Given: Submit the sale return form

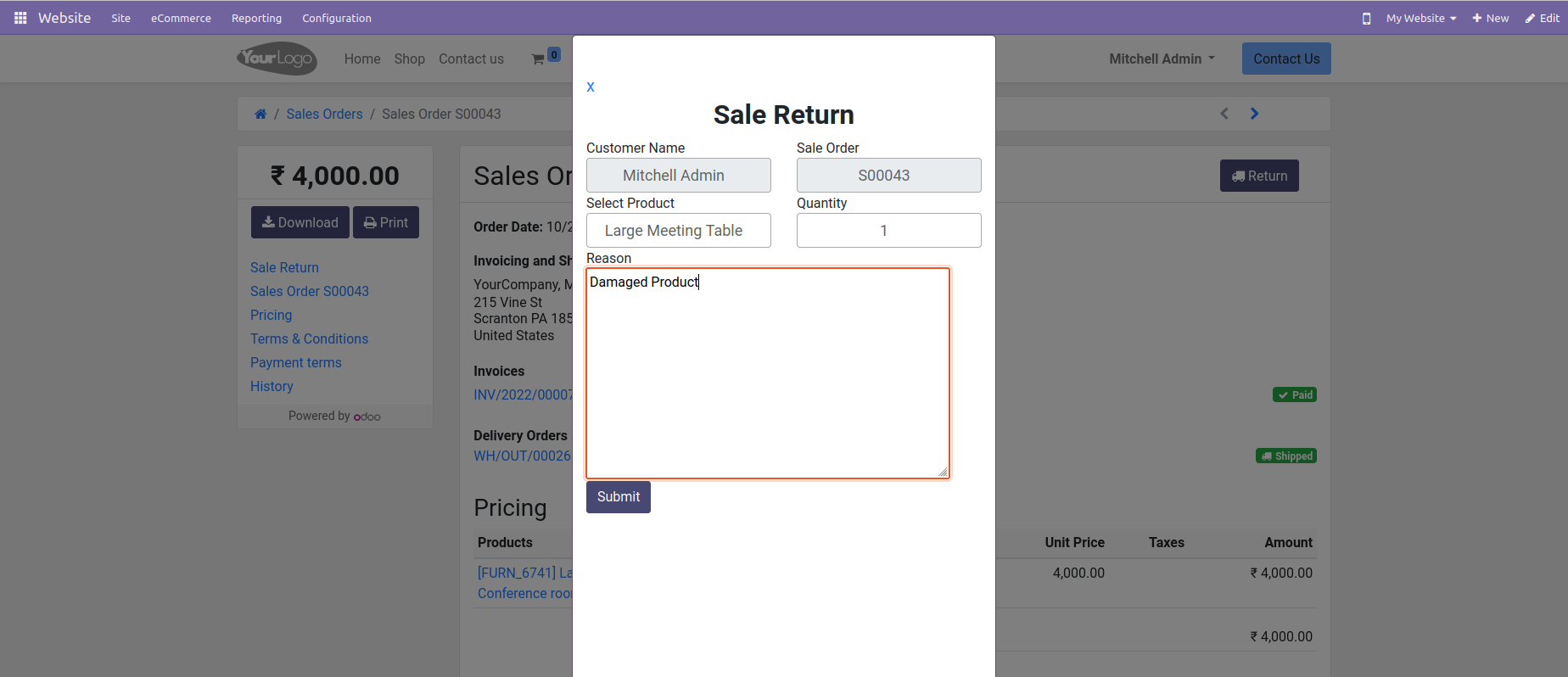Looking at the screenshot, I should [x=619, y=497].
